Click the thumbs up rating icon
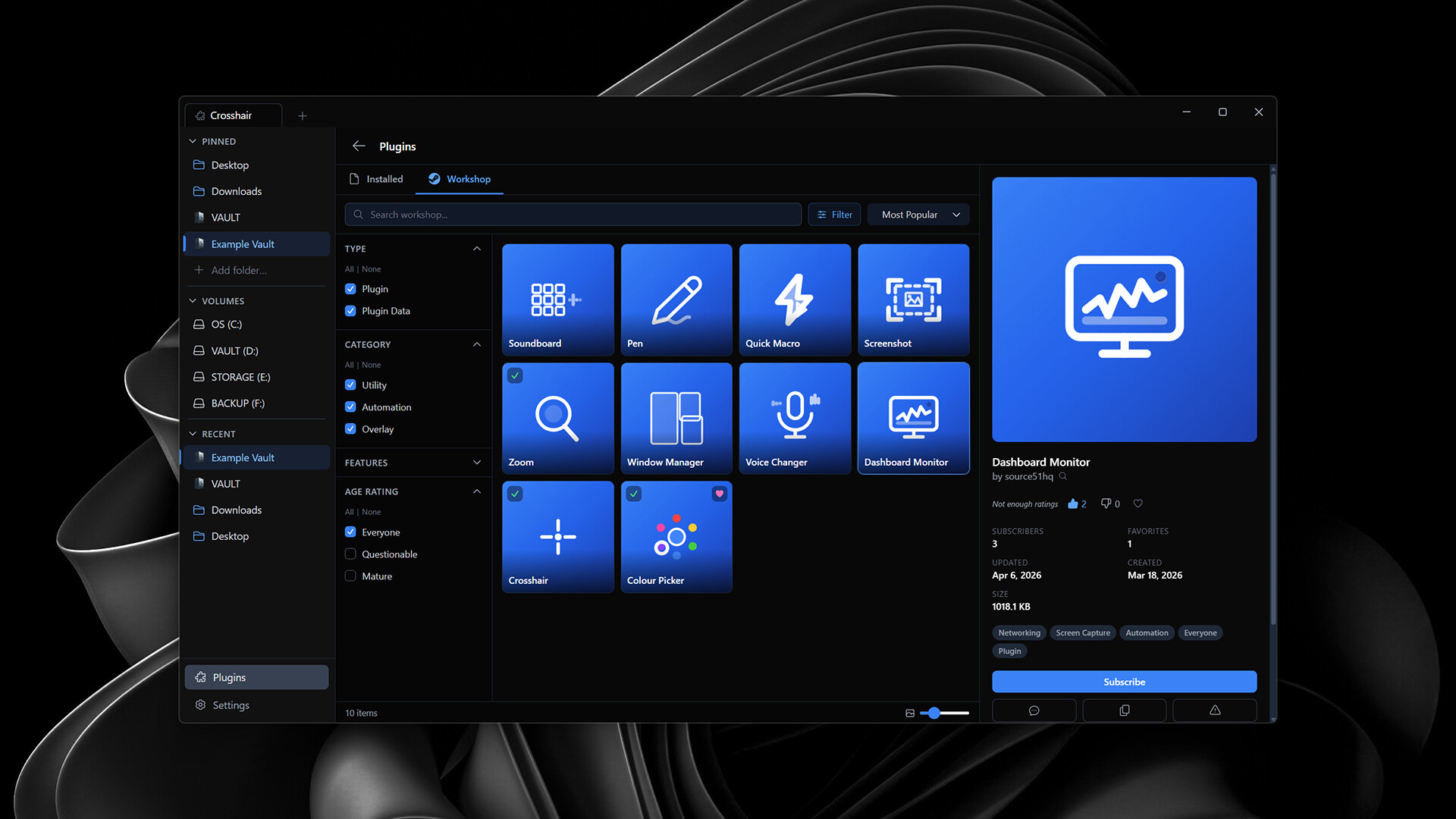This screenshot has width=1456, height=819. [1072, 504]
